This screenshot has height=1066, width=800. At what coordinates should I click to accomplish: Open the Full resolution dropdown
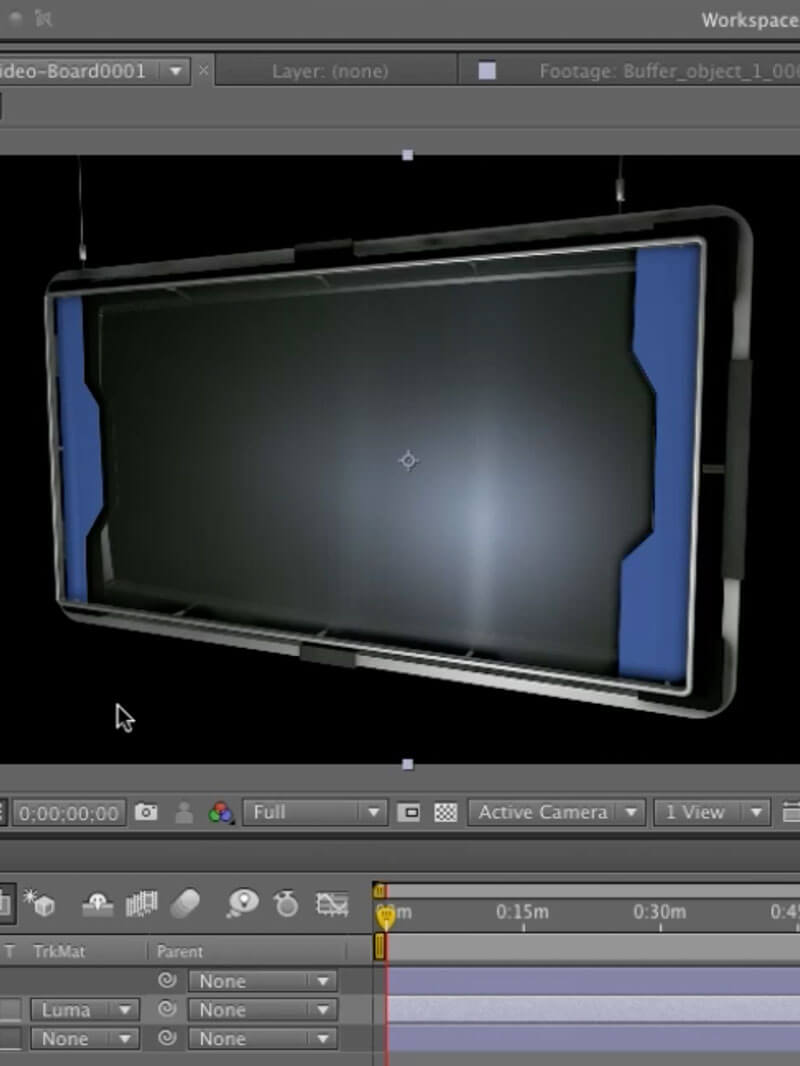coord(315,812)
